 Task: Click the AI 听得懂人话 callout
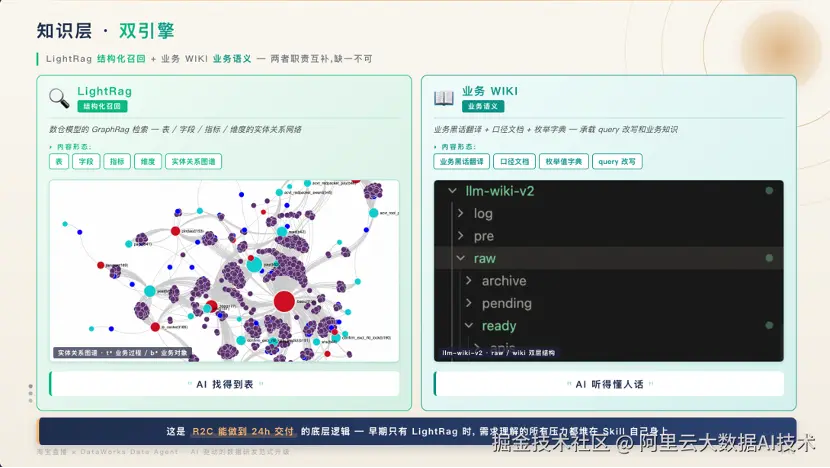(609, 384)
